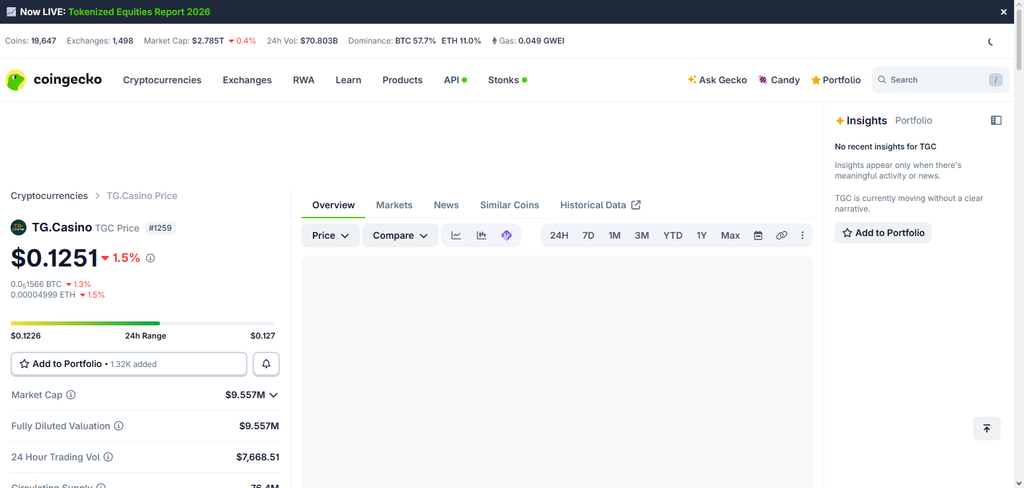Open Portfolio from the top navigation
The width and height of the screenshot is (1024, 488).
(x=836, y=80)
